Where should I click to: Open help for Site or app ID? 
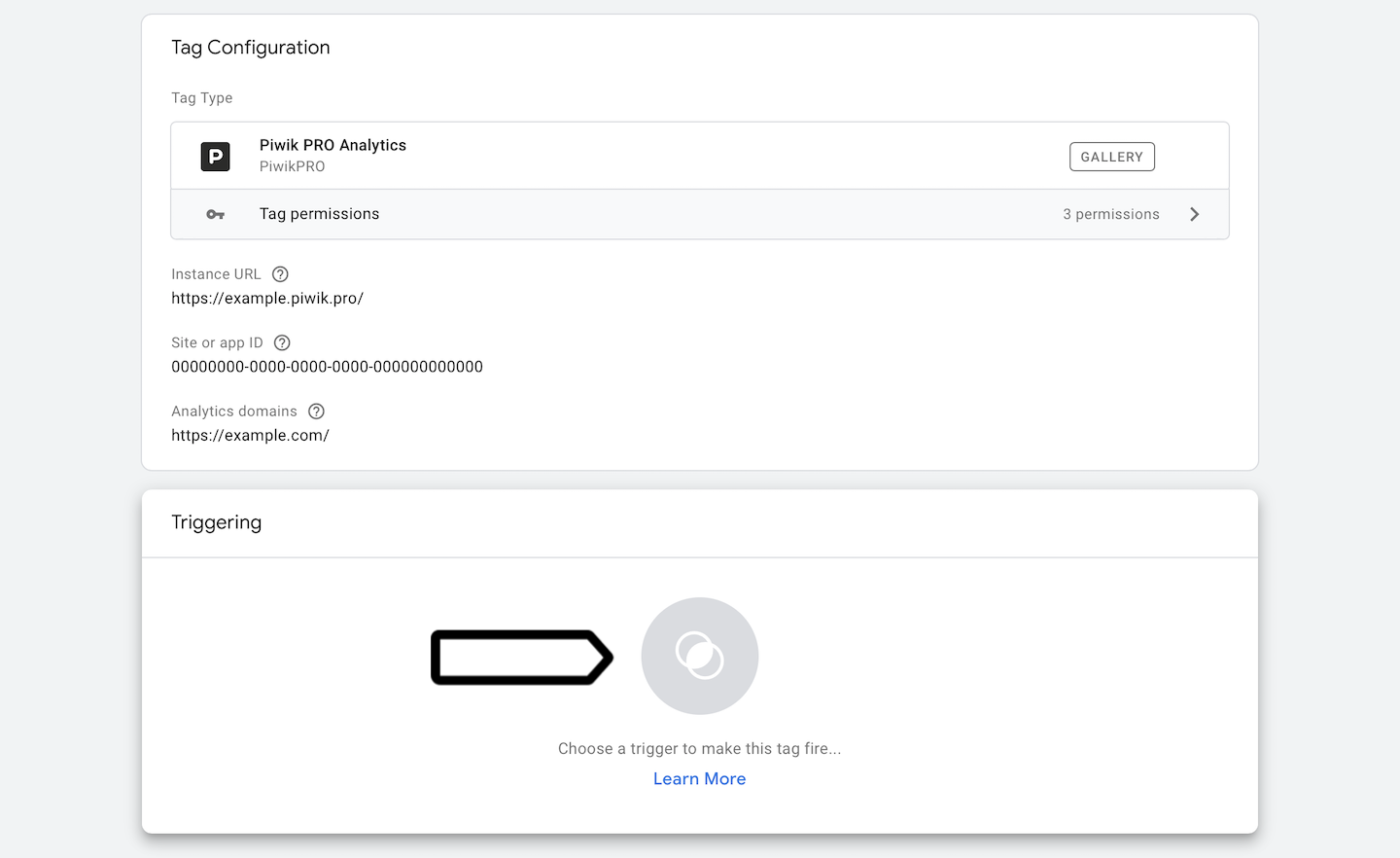[282, 342]
